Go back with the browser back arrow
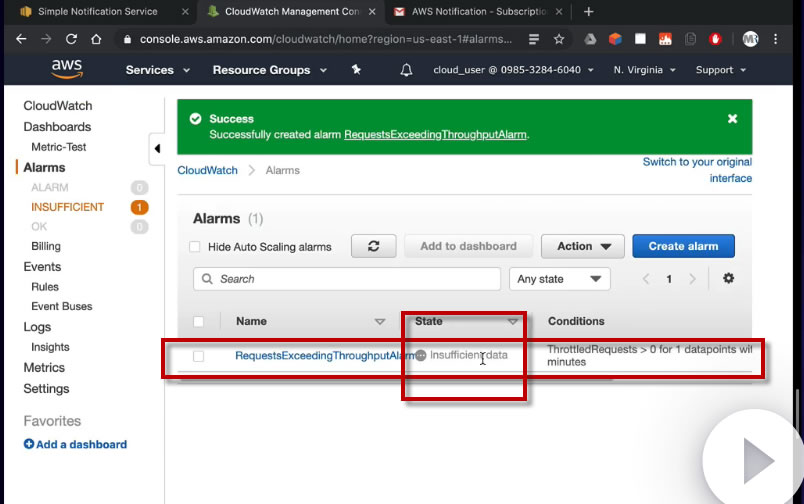Screen dimensions: 804x504 click(x=21, y=39)
